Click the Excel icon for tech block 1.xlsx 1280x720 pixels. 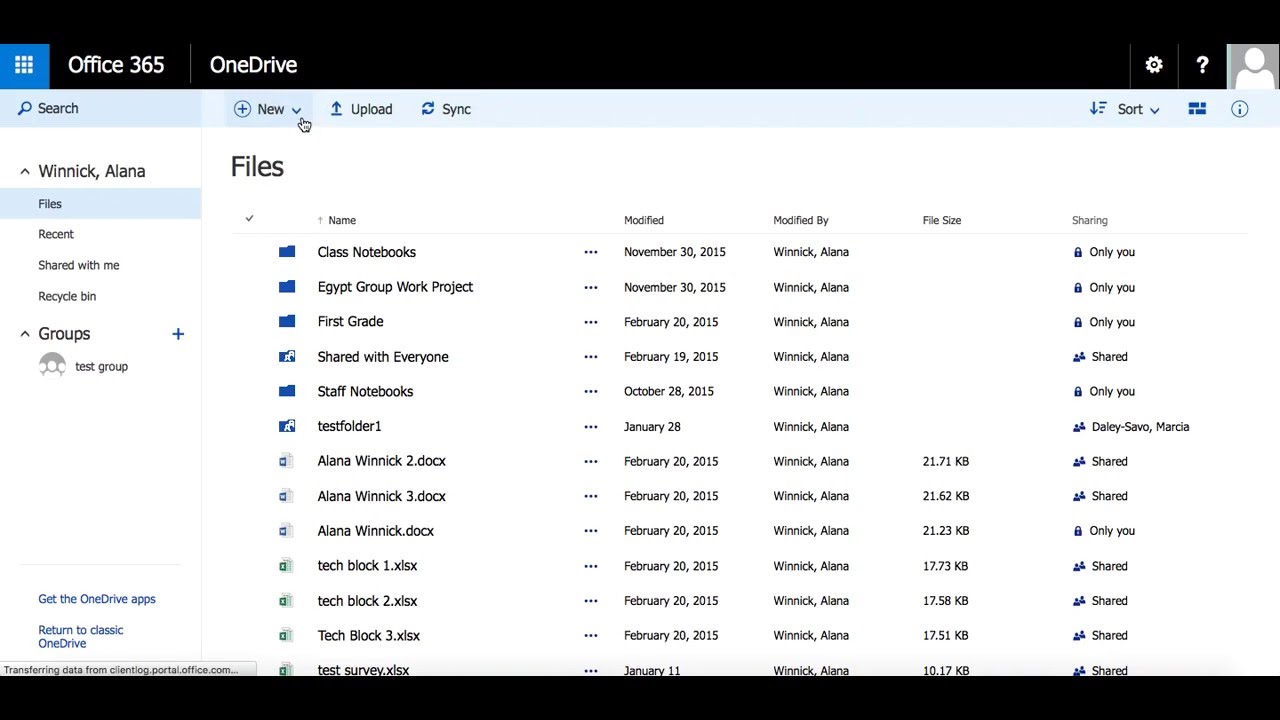[286, 566]
